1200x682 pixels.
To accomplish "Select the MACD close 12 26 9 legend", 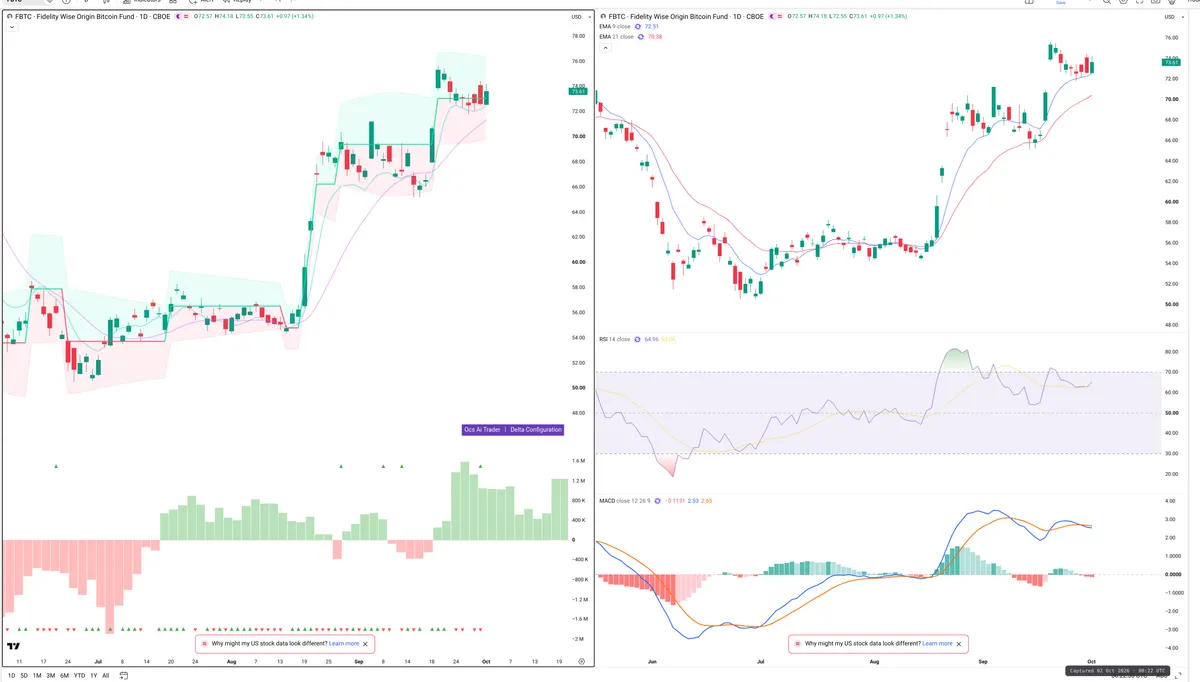I will tap(625, 500).
